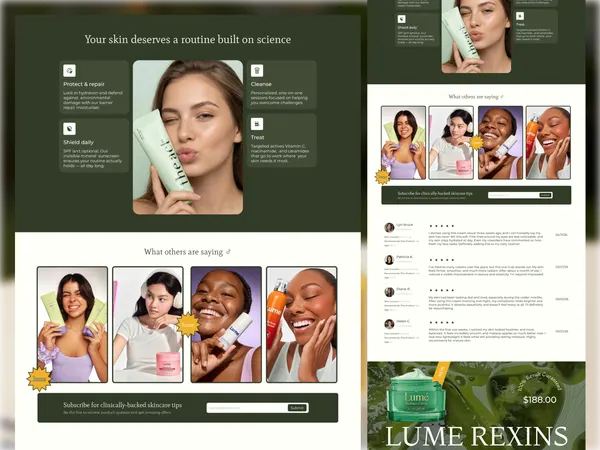
Task: Click the Shield daily card icon, left page
Action: tap(69, 129)
